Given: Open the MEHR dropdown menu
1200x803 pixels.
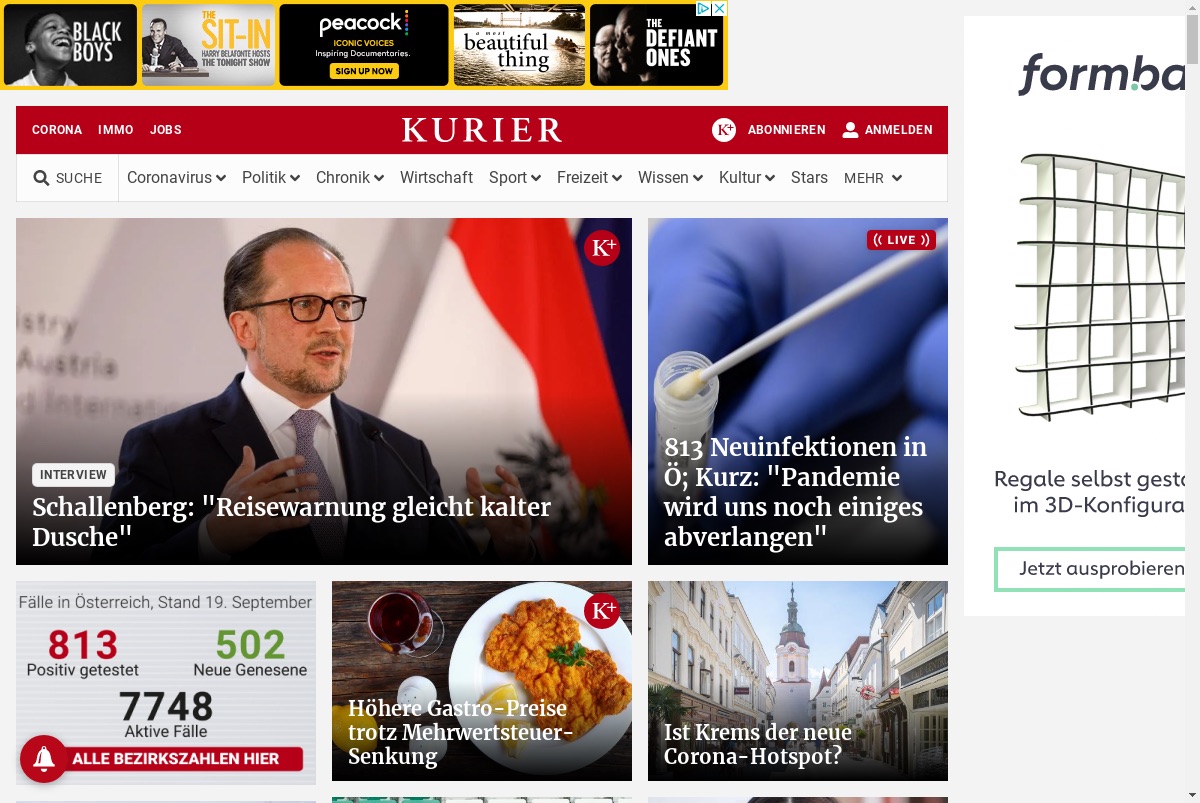Looking at the screenshot, I should pyautogui.click(x=873, y=178).
